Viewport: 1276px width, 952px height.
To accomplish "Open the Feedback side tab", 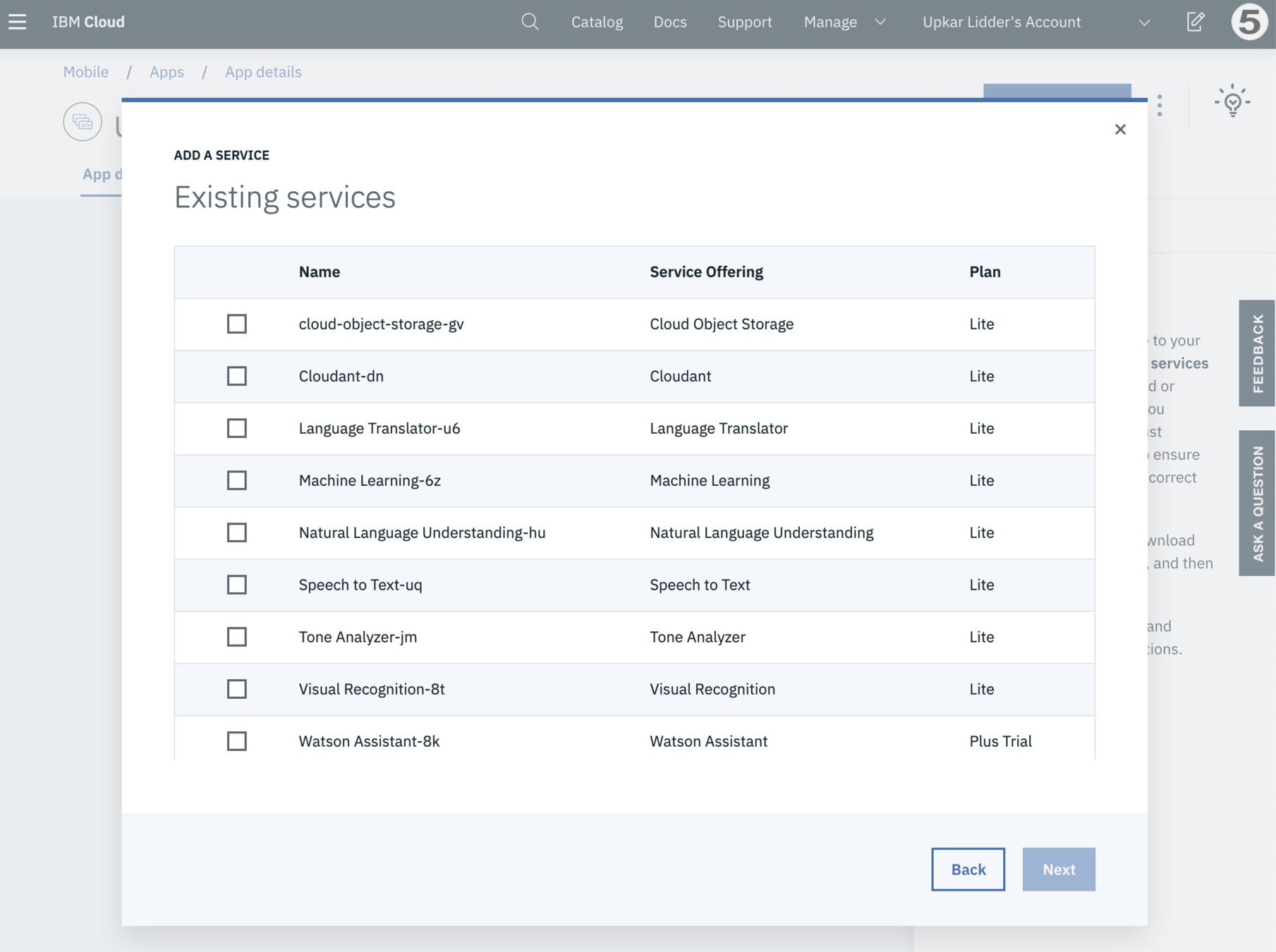I will [1257, 353].
